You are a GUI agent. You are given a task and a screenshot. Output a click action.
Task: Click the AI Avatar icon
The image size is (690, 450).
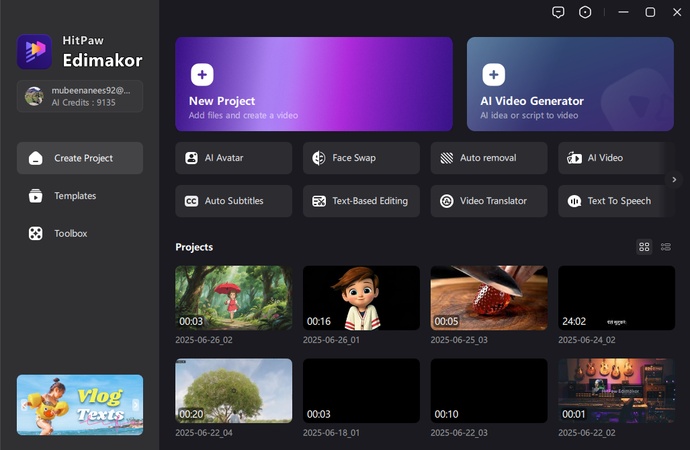(191, 157)
